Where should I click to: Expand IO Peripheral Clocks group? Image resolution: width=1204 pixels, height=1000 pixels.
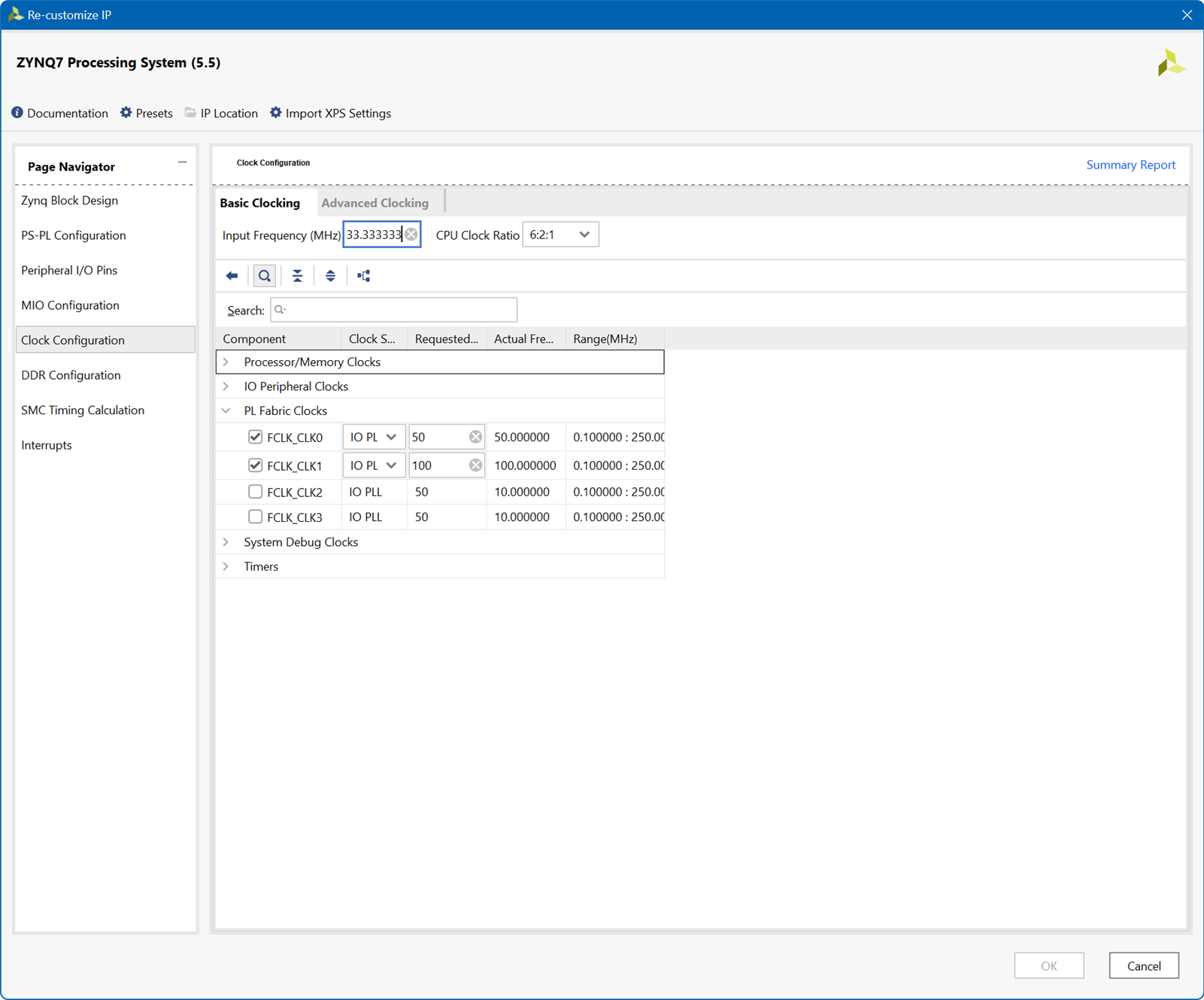[x=226, y=386]
